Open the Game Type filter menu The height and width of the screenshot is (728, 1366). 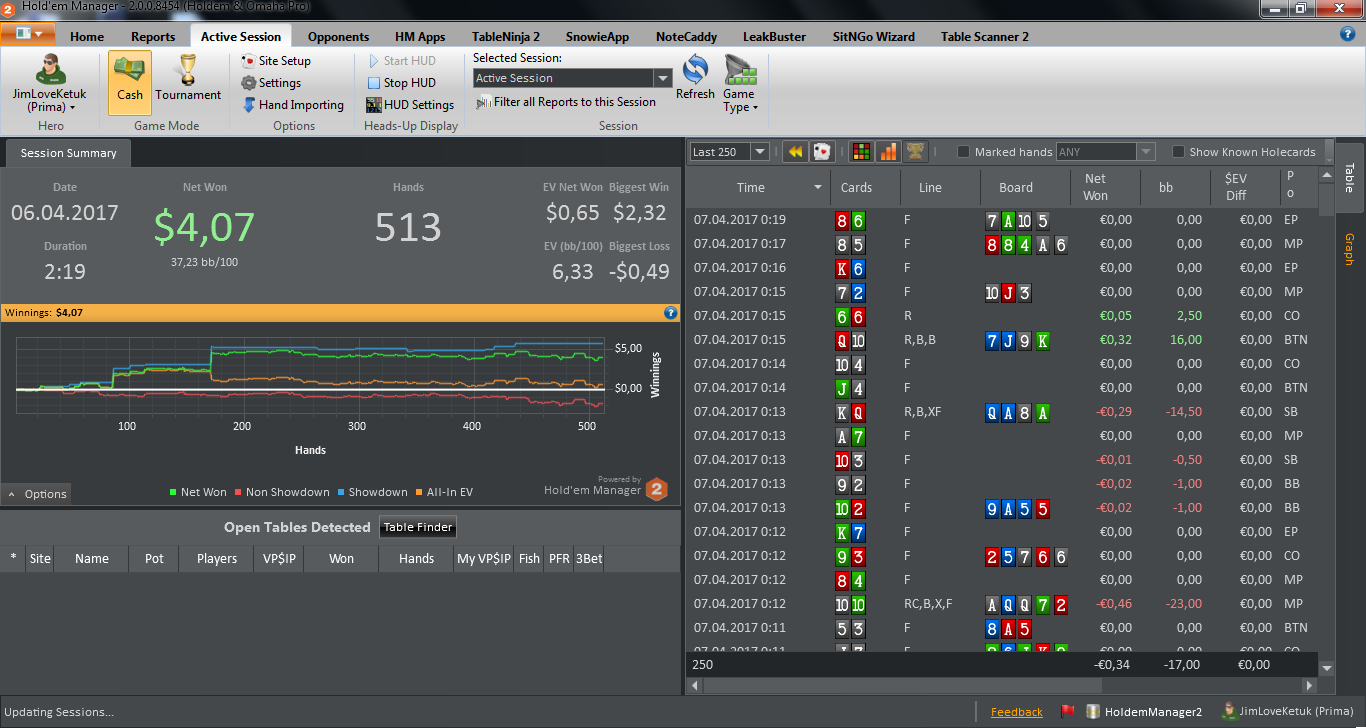click(x=739, y=84)
